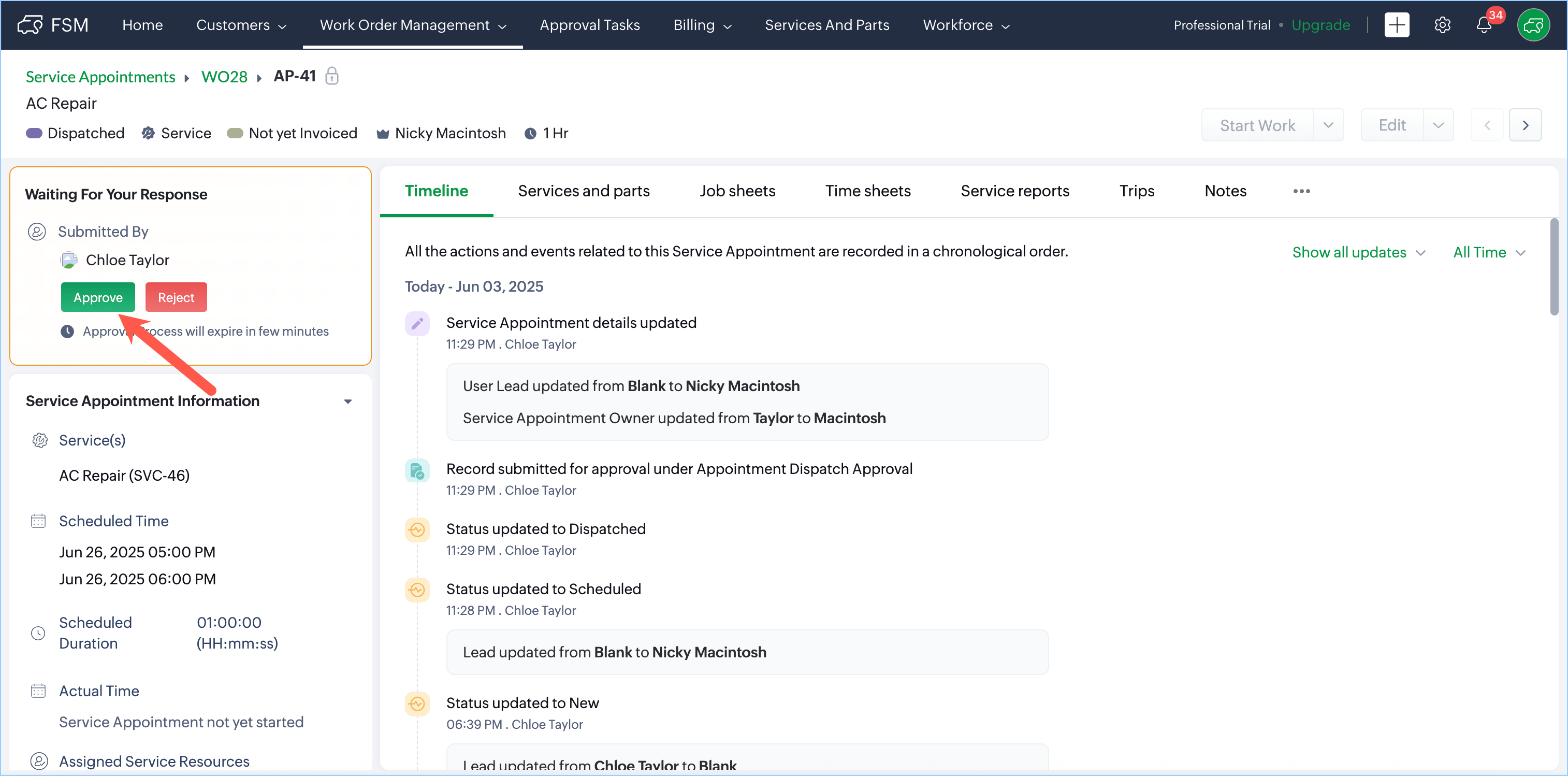Open the Approval Tasks menu
The image size is (1568, 776).
pyautogui.click(x=589, y=25)
